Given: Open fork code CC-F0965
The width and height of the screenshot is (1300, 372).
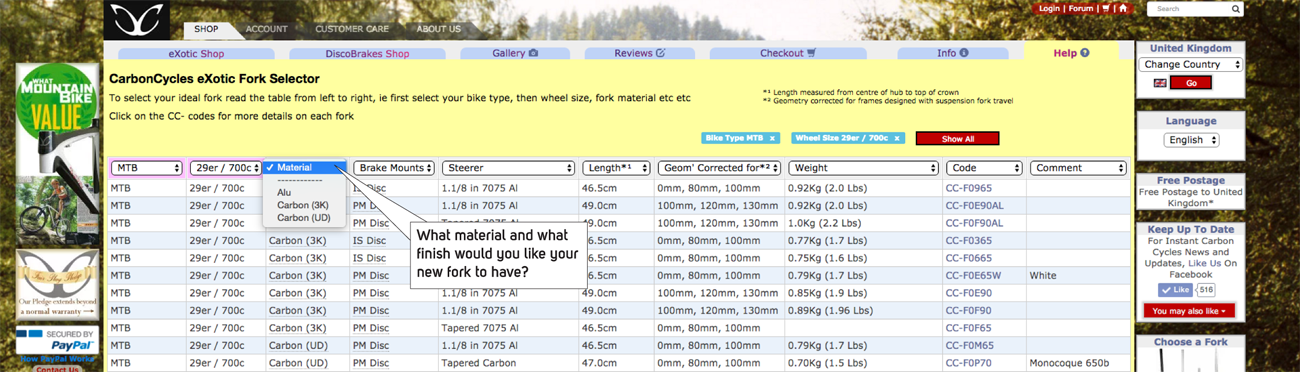Looking at the screenshot, I should click(969, 188).
